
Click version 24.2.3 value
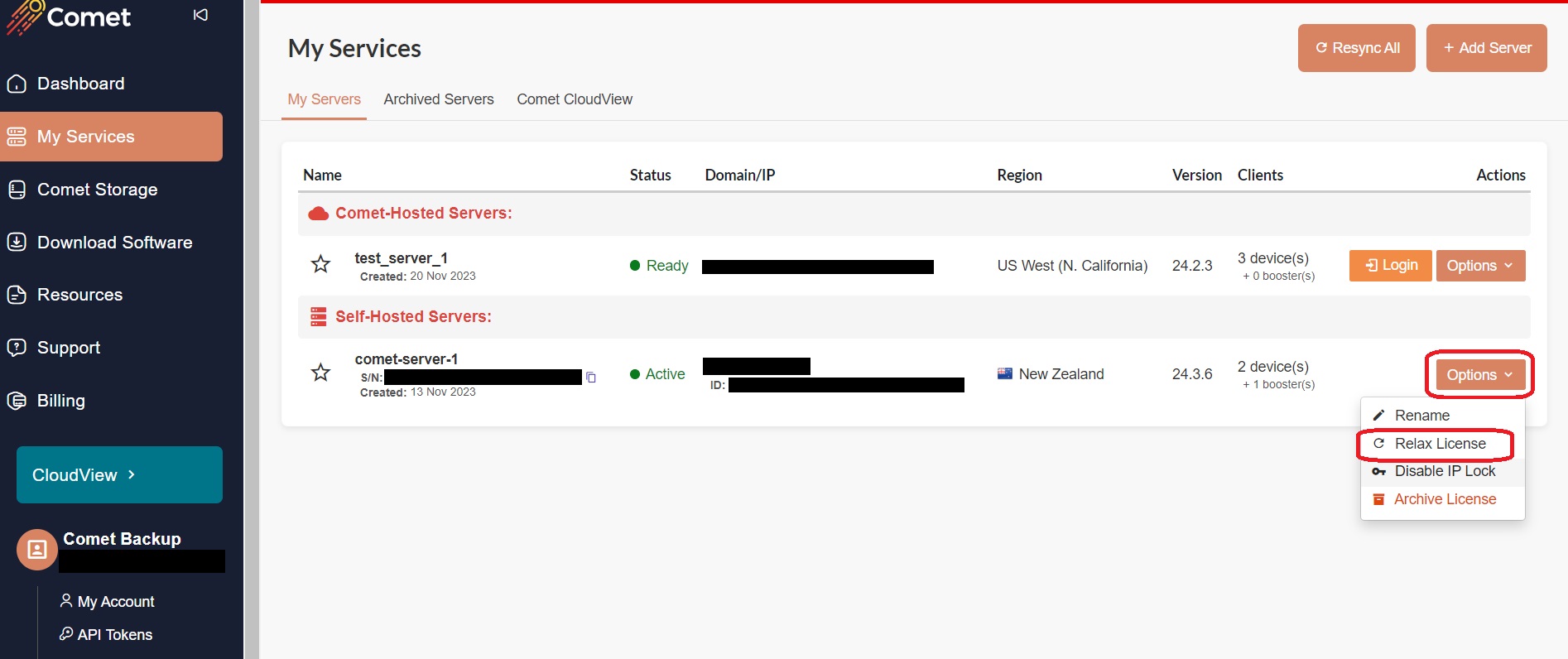[x=1192, y=266]
